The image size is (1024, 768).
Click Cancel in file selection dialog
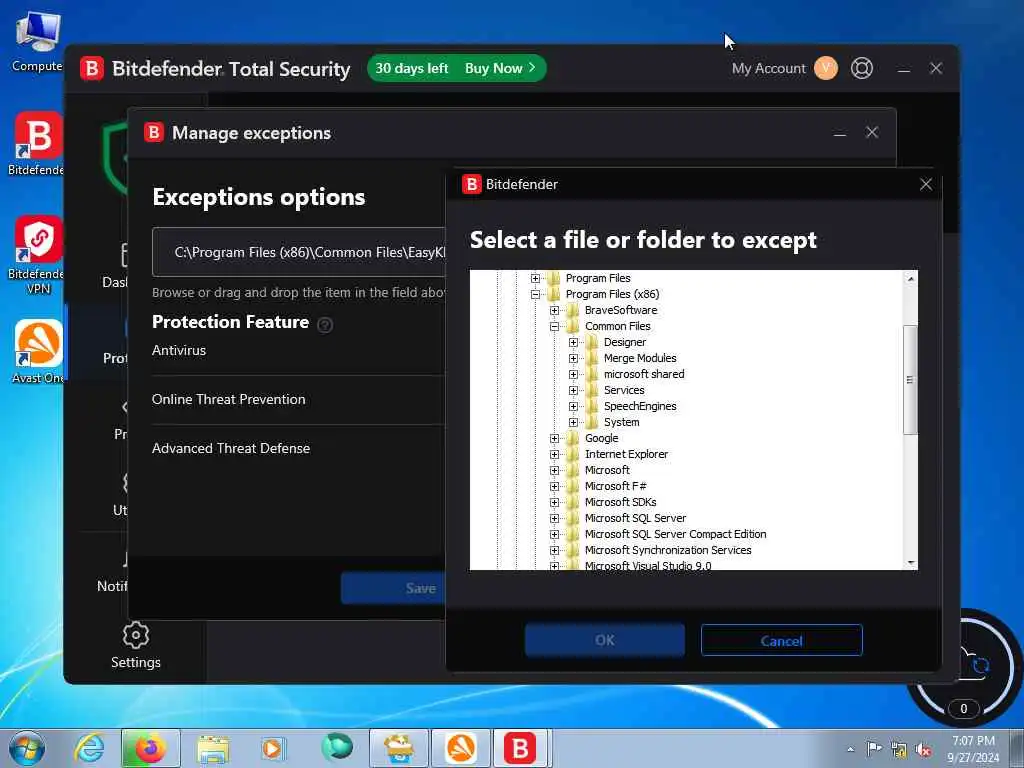(781, 641)
